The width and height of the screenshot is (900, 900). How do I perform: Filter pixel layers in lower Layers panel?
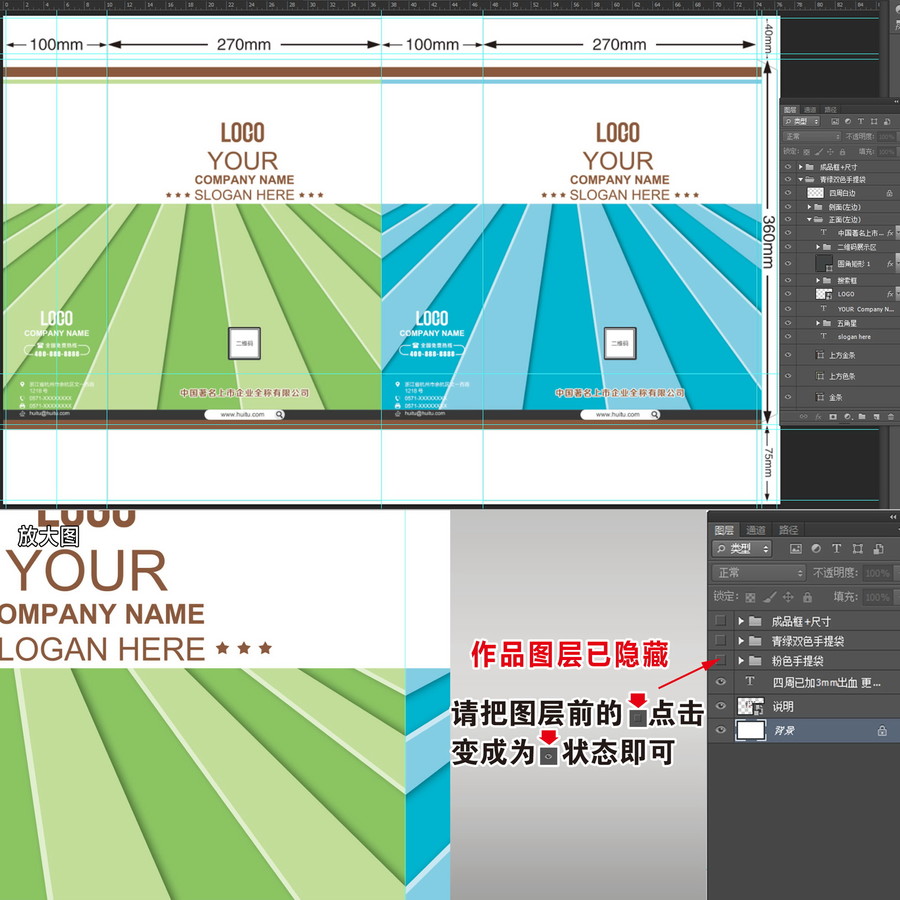796,549
